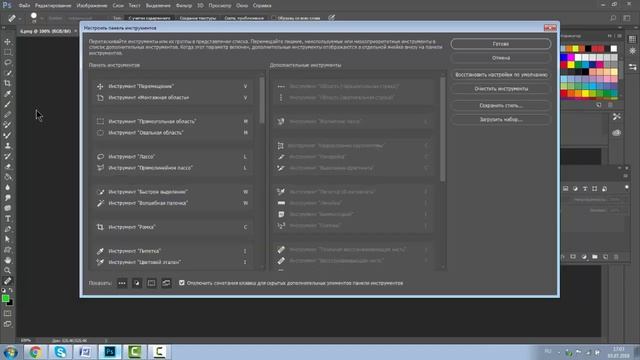The height and width of the screenshot is (360, 640).
Task: Click 'Восстановить настройки по умолчанию'
Action: [501, 75]
